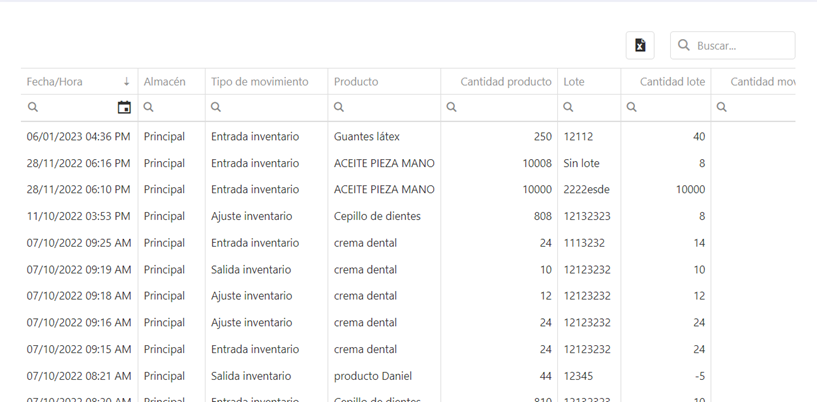Click the Cantidad lote column header
This screenshot has width=817, height=402.
672,82
